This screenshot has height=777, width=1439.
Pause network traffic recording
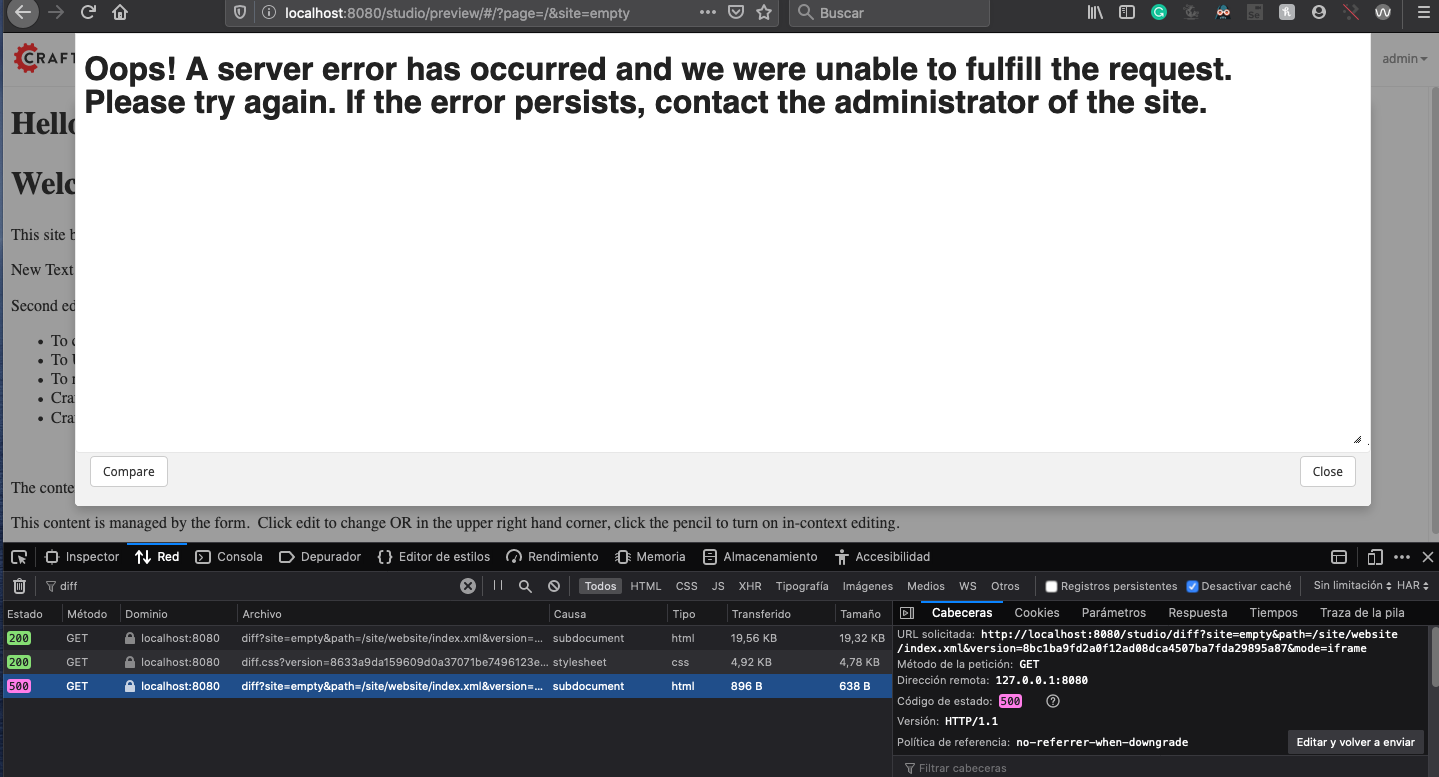497,585
